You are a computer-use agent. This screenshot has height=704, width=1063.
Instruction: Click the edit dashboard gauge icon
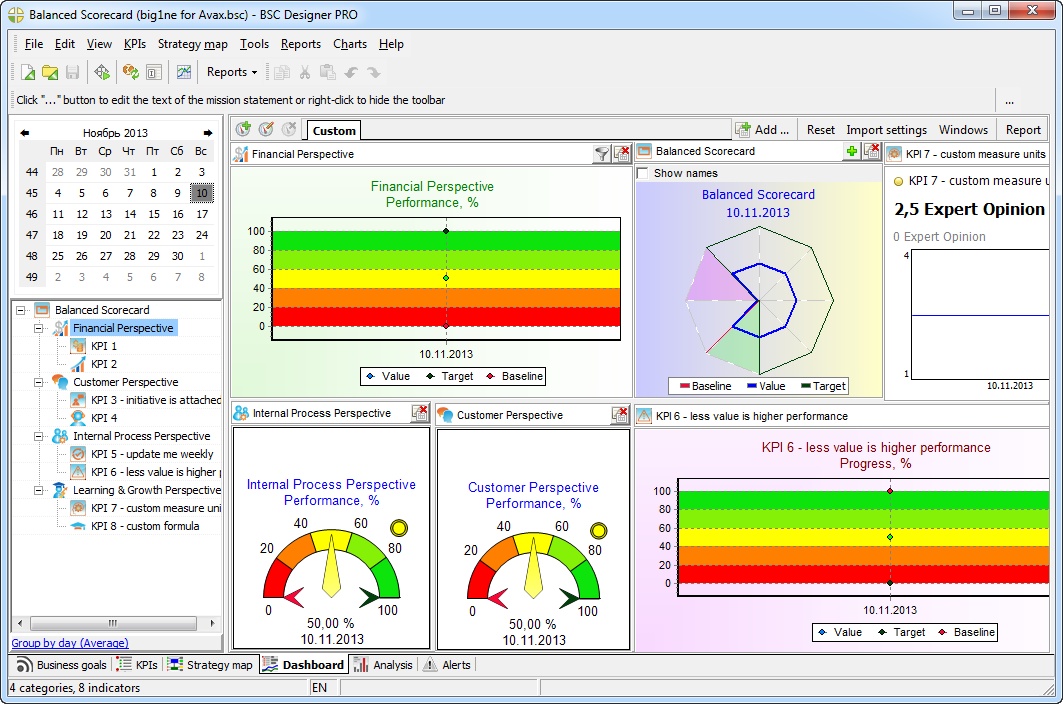tap(266, 129)
